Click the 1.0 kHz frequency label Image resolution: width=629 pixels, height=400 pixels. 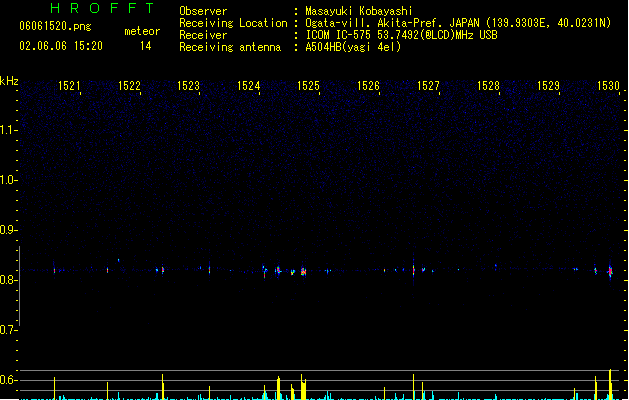[8, 180]
